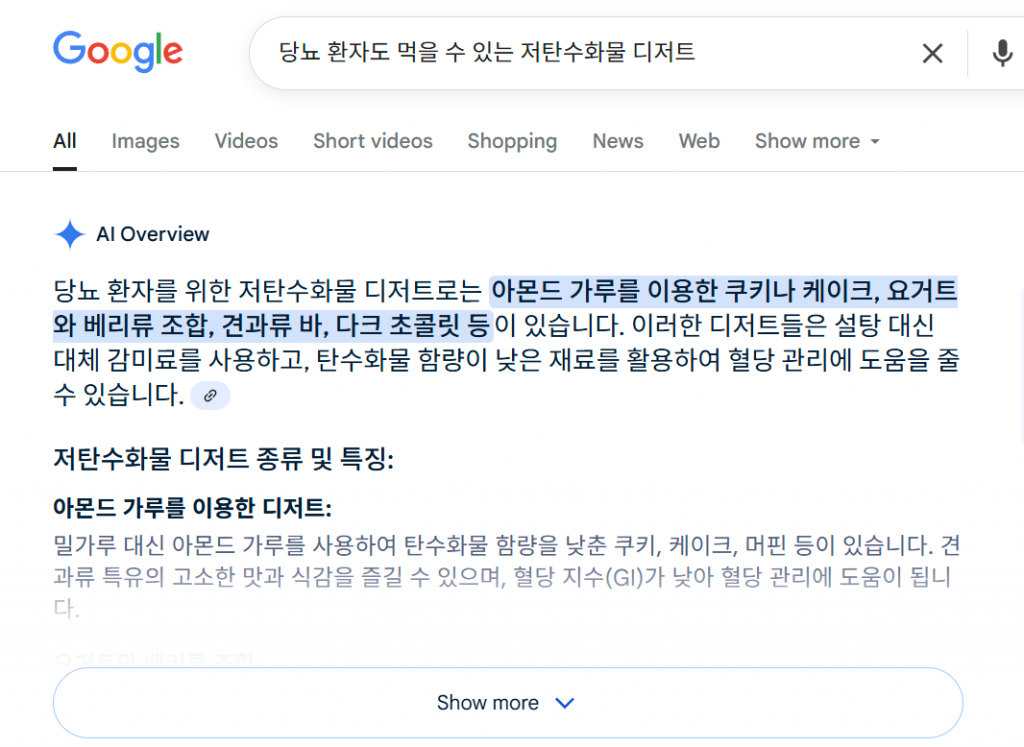Expand AI Overview with Show more button
1024x747 pixels.
(507, 703)
